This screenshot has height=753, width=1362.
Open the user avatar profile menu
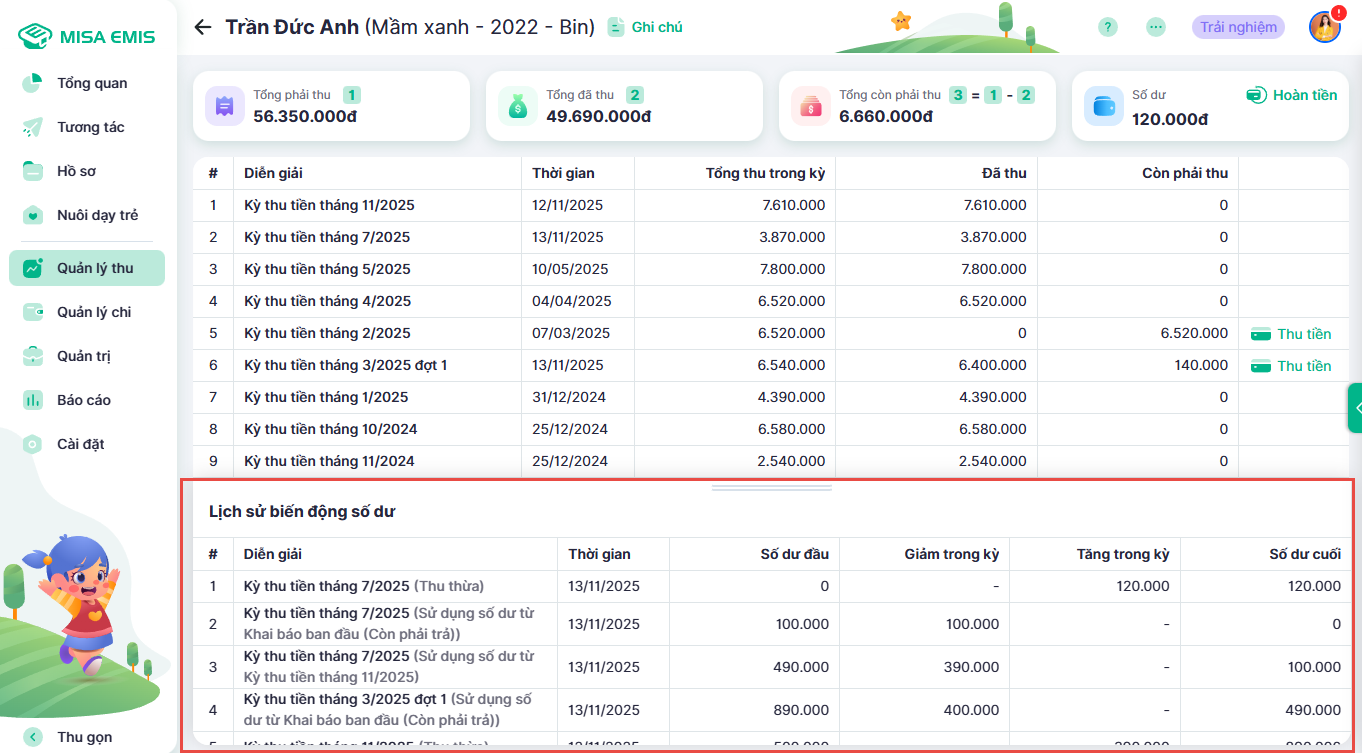(x=1324, y=27)
